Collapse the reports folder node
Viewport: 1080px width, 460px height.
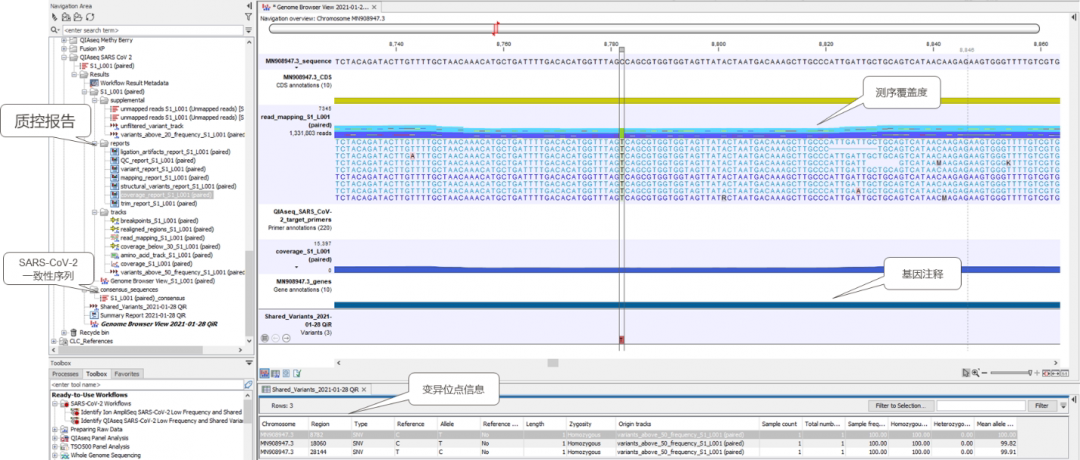(94, 143)
